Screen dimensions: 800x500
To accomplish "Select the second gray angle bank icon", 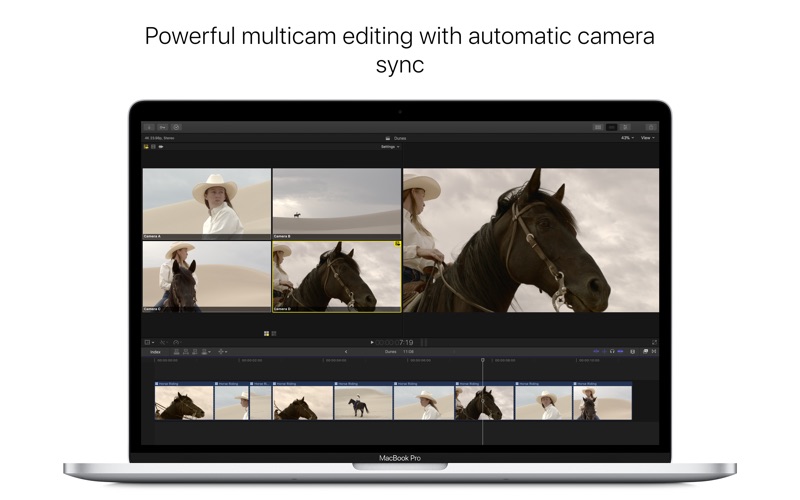I will coord(274,334).
